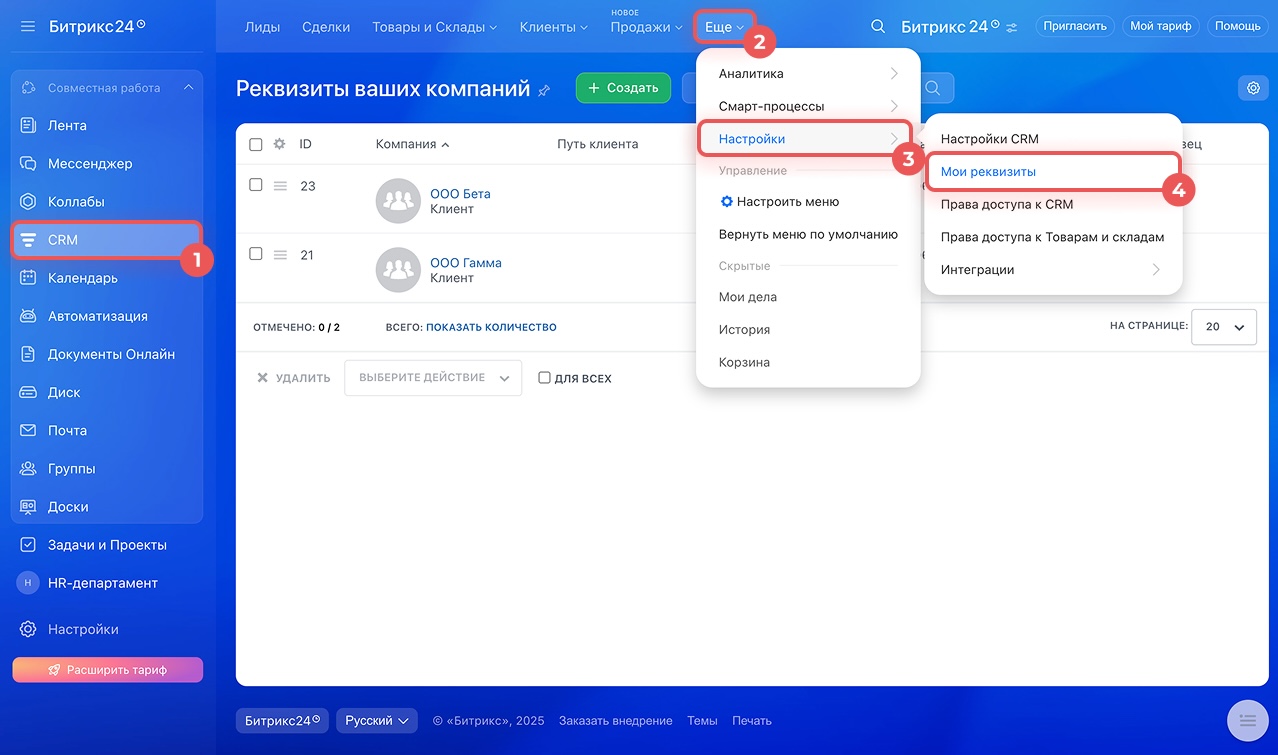This screenshot has width=1278, height=755.
Task: Open the Еще dropdown in top menu
Action: tap(724, 27)
